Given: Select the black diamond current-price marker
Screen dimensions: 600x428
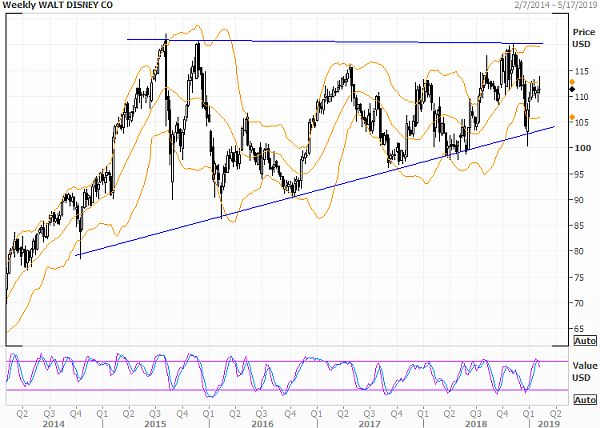Looking at the screenshot, I should (x=572, y=89).
